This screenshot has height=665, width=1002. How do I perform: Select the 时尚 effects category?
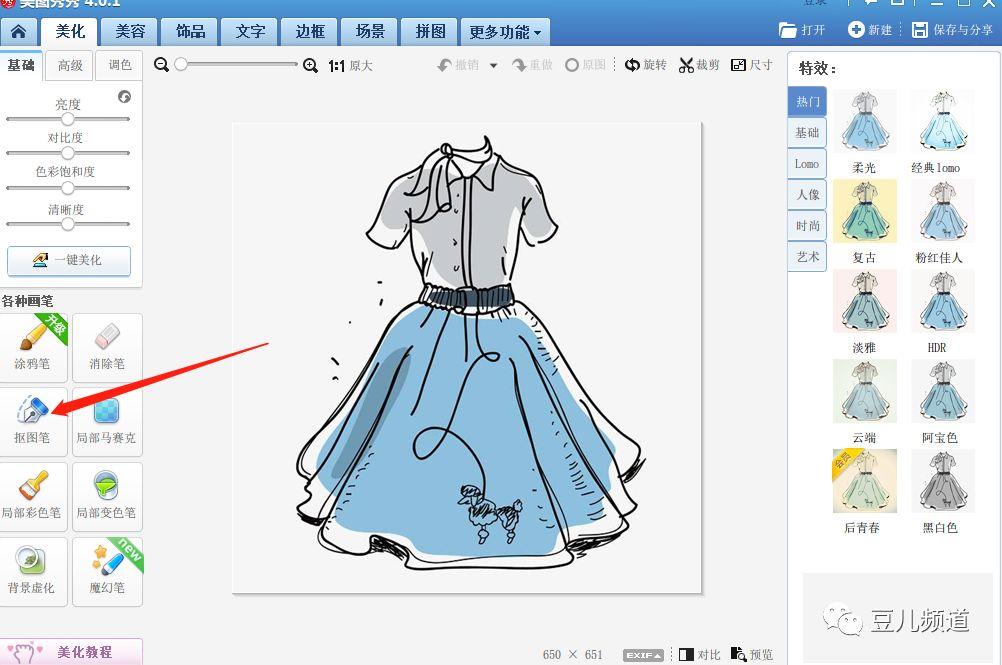pos(808,226)
